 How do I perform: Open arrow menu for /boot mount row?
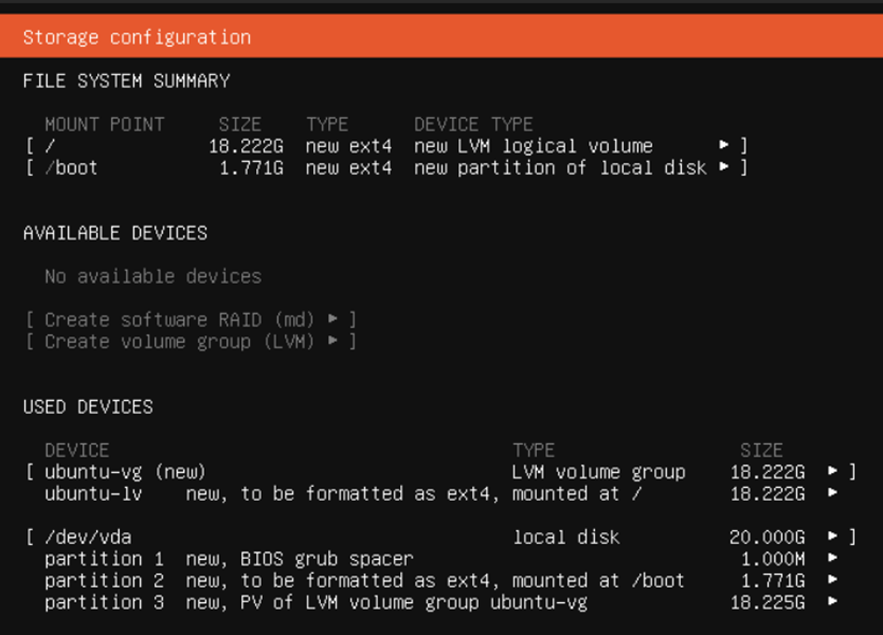point(724,167)
